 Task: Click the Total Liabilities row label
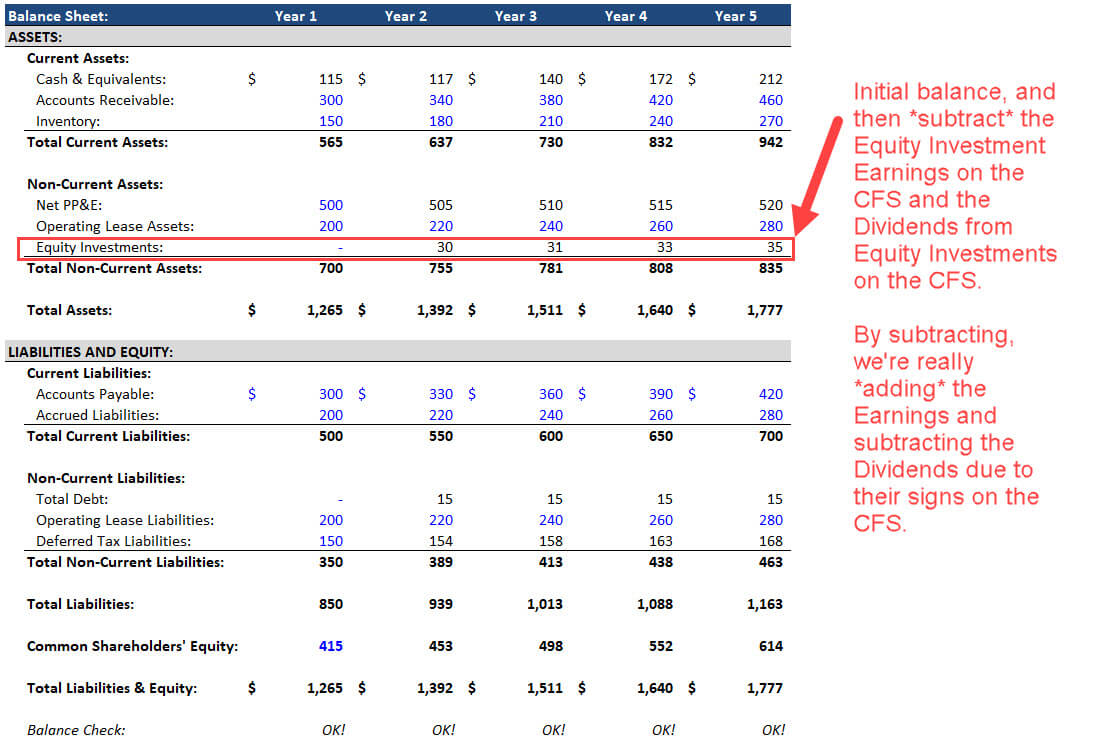(x=80, y=604)
